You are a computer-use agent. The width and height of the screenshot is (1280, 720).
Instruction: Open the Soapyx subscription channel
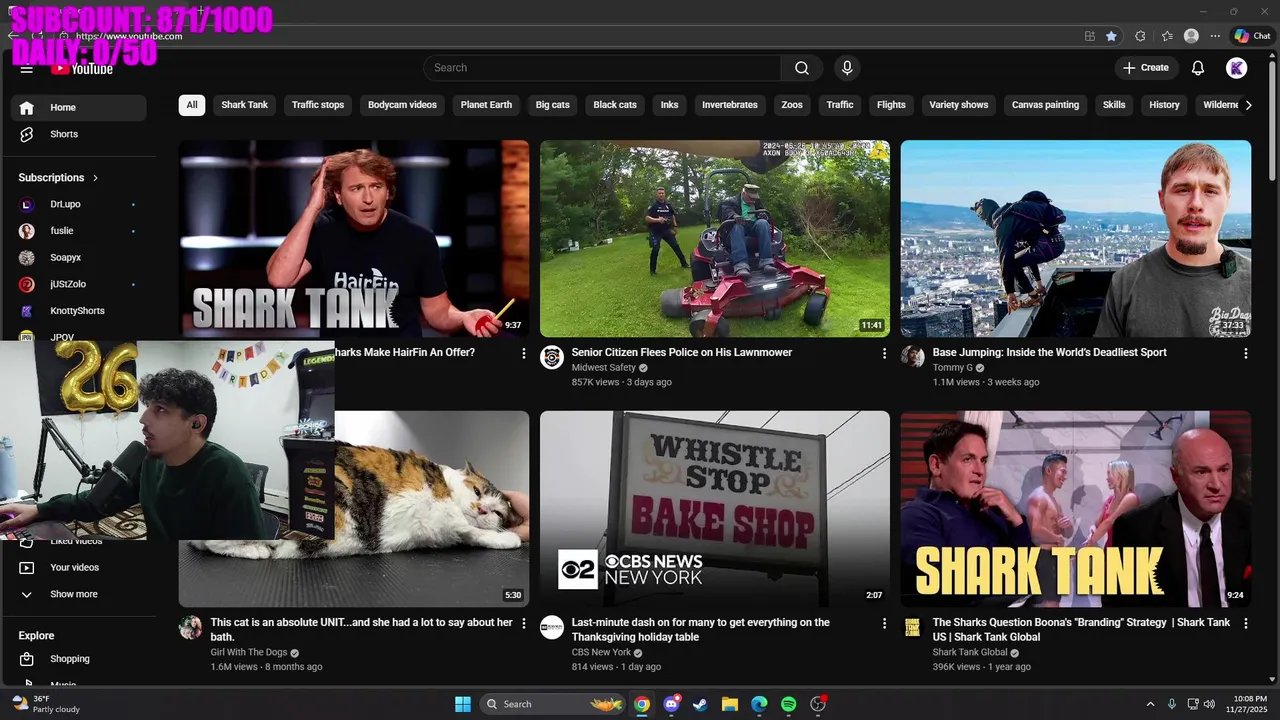point(79,258)
